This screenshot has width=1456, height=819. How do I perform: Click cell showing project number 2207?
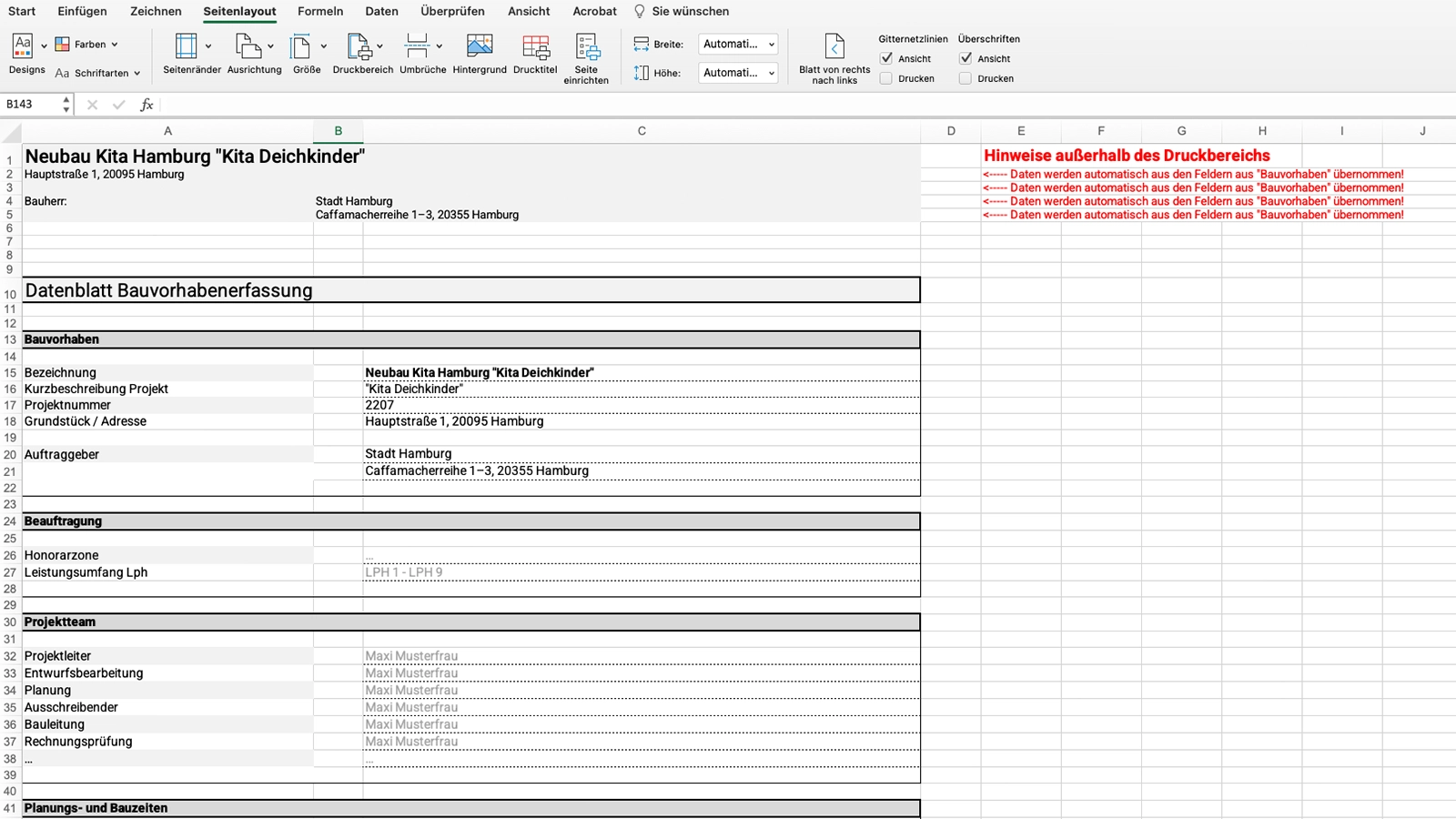click(641, 405)
